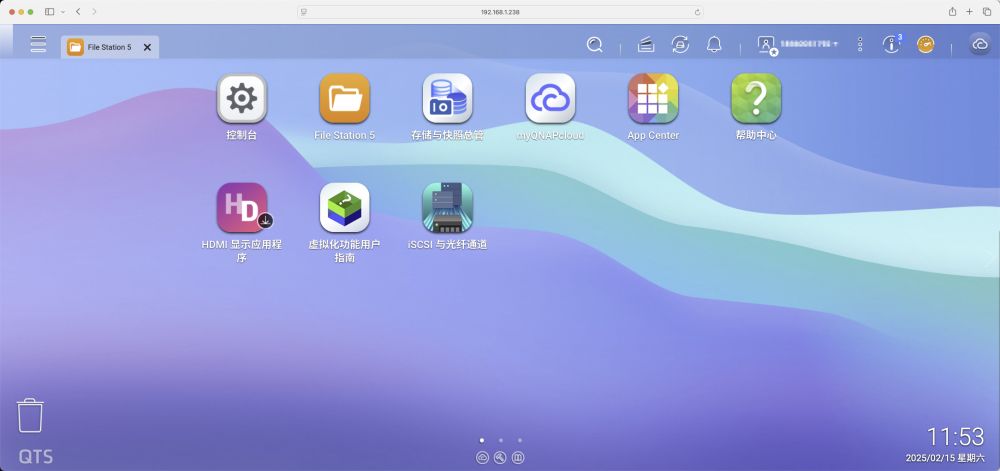Toggle the Safari sidebar button
The image size is (1000, 471).
point(50,11)
